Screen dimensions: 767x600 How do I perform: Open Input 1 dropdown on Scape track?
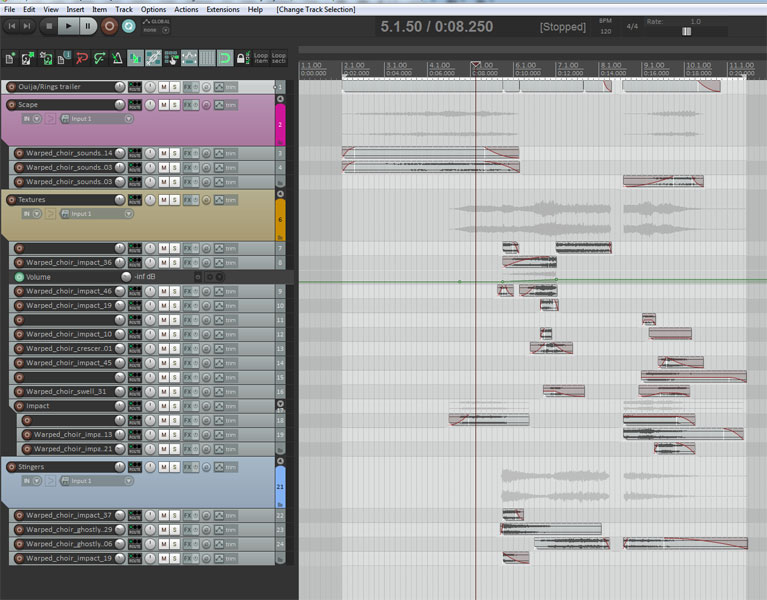[x=96, y=118]
